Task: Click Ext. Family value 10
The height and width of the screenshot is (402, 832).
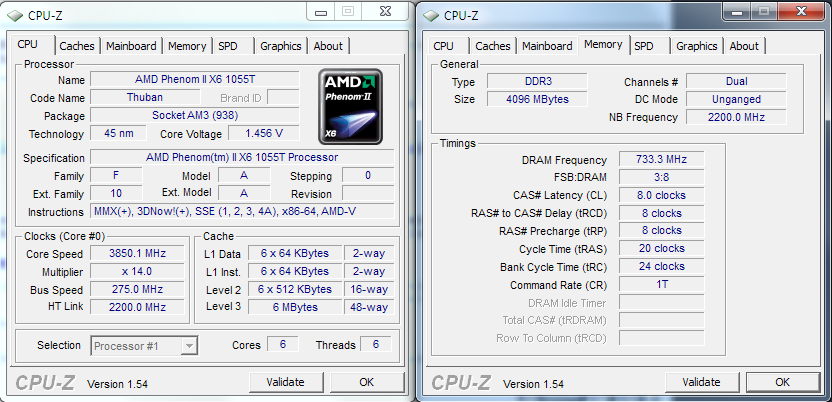Action: click(x=116, y=193)
